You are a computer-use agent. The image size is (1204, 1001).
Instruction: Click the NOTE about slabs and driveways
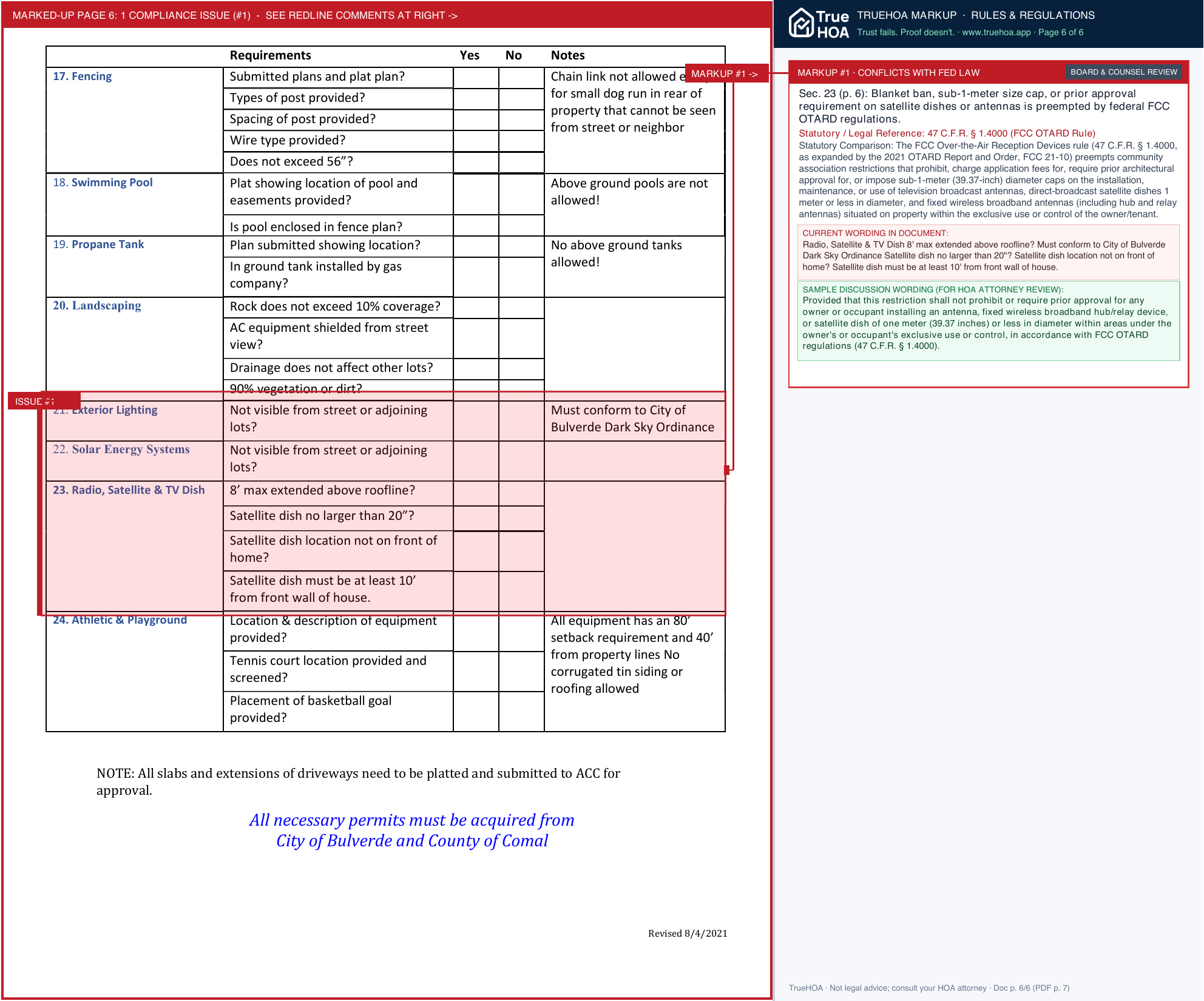(358, 782)
